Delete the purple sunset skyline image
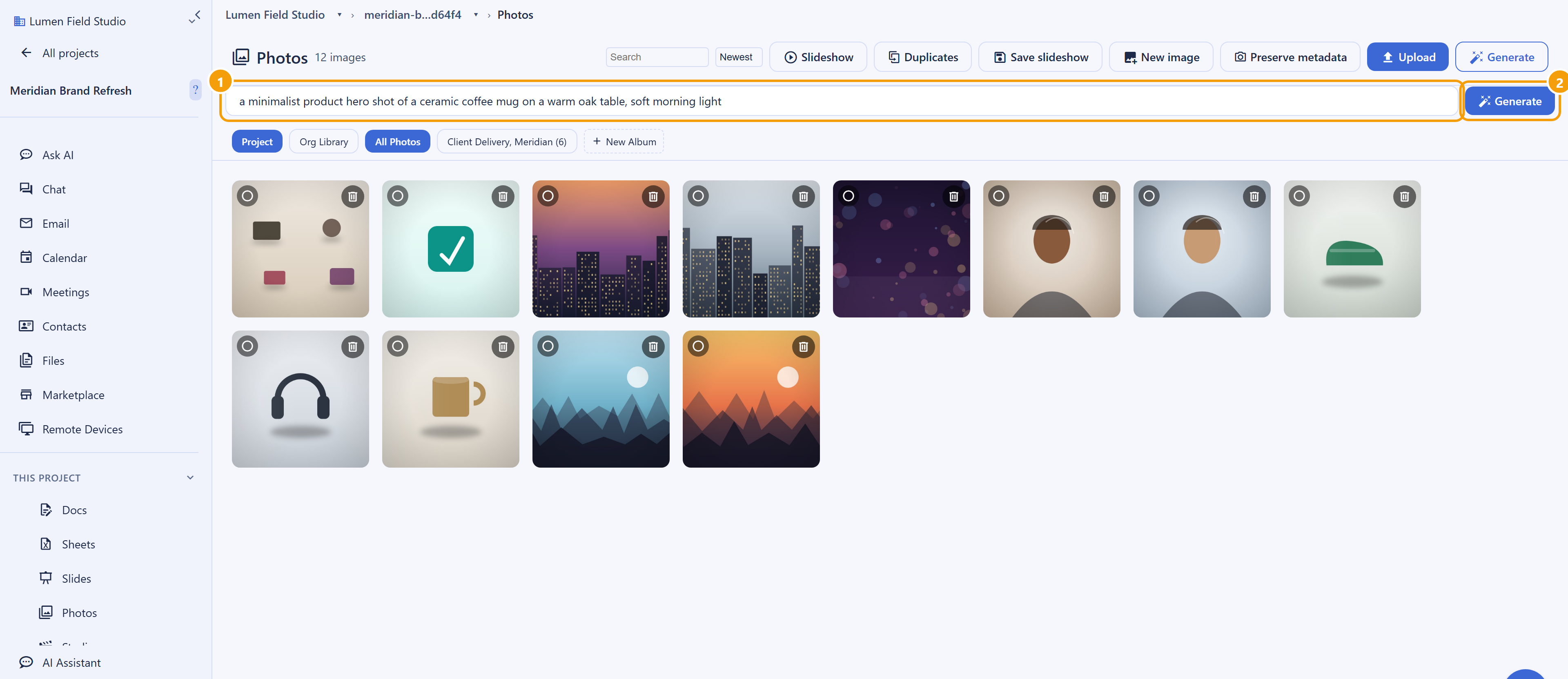Viewport: 1568px width, 679px height. pyautogui.click(x=653, y=197)
